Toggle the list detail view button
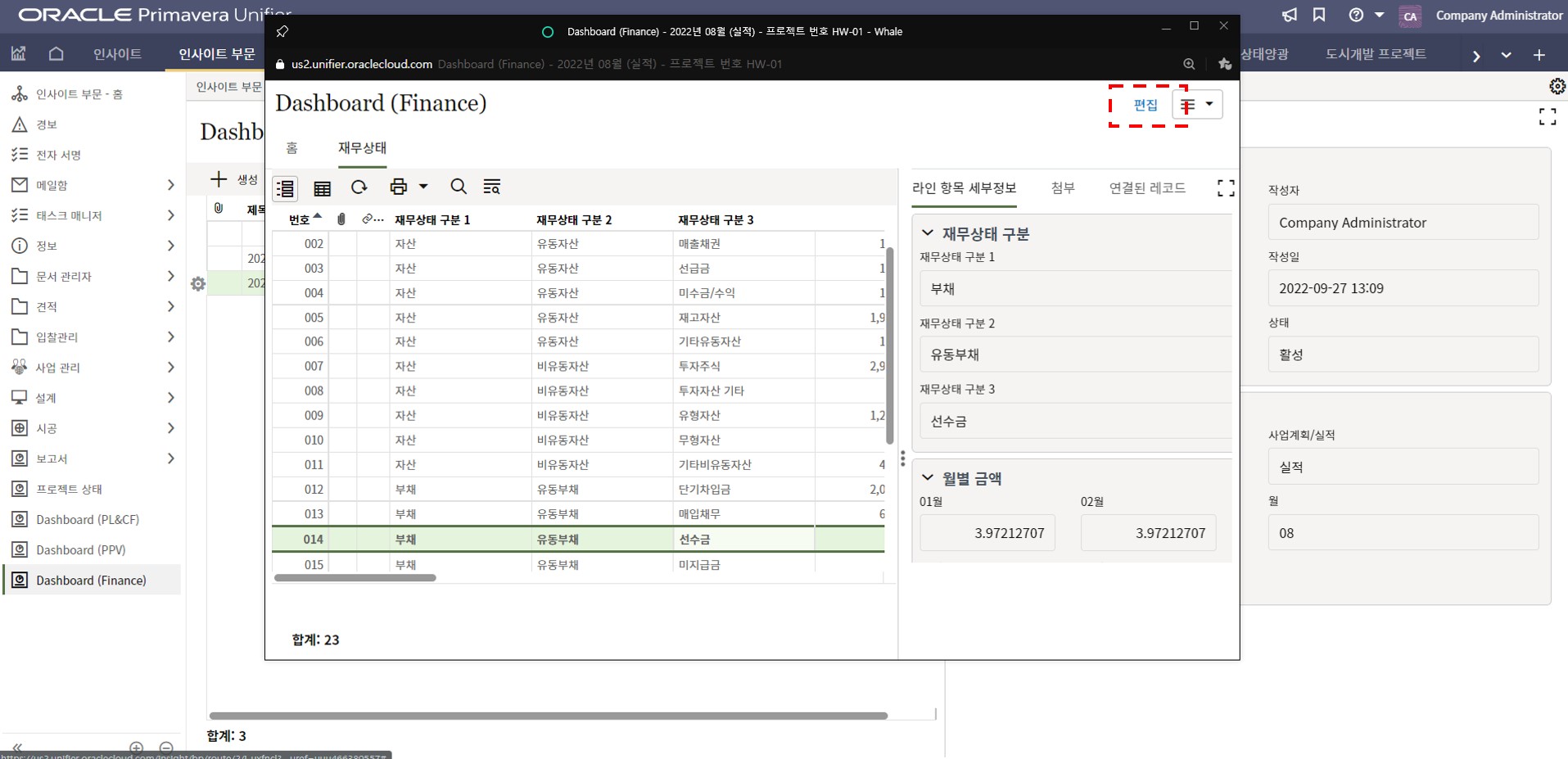Viewport: 1568px width, 759px height. 285,188
